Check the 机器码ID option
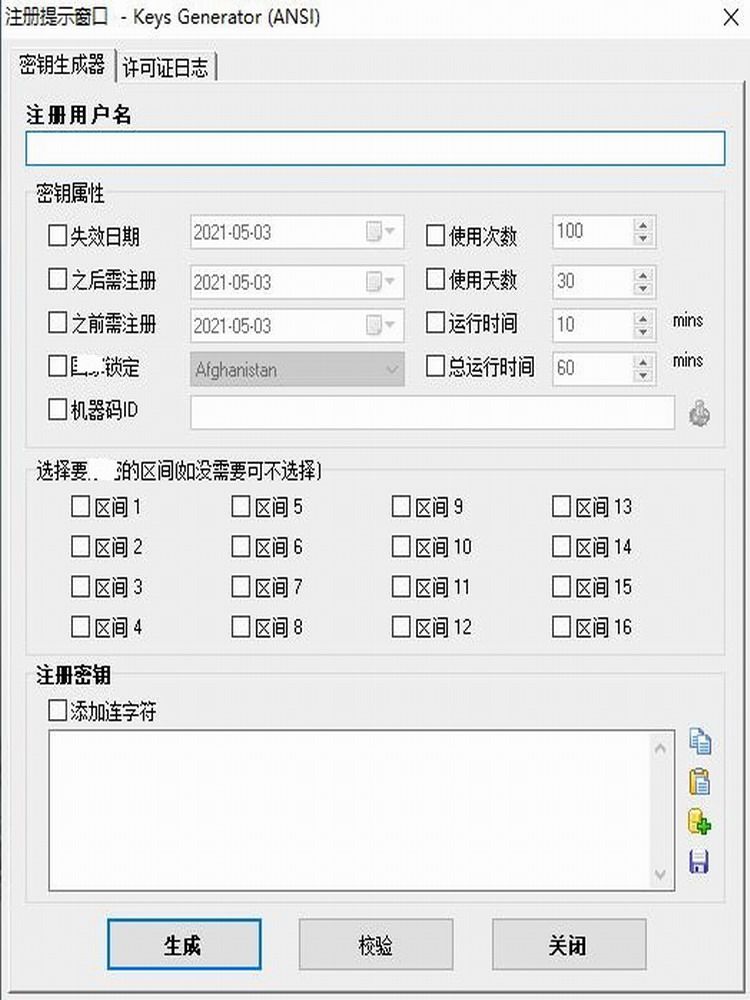The height and width of the screenshot is (1000, 750). [x=57, y=409]
